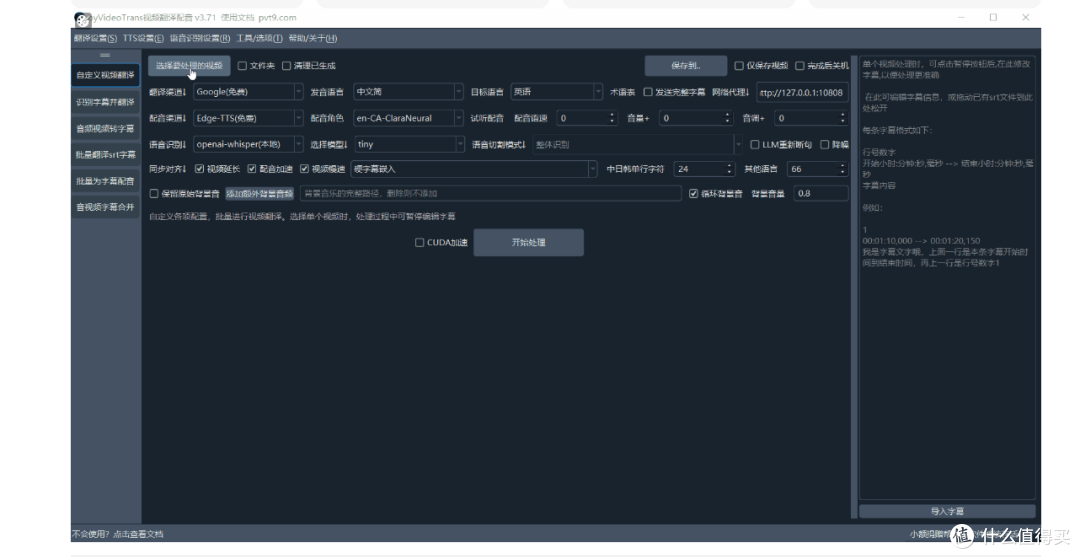
Task: Switch to 识别字幕并翻译 sidebar tab
Action: (105, 102)
